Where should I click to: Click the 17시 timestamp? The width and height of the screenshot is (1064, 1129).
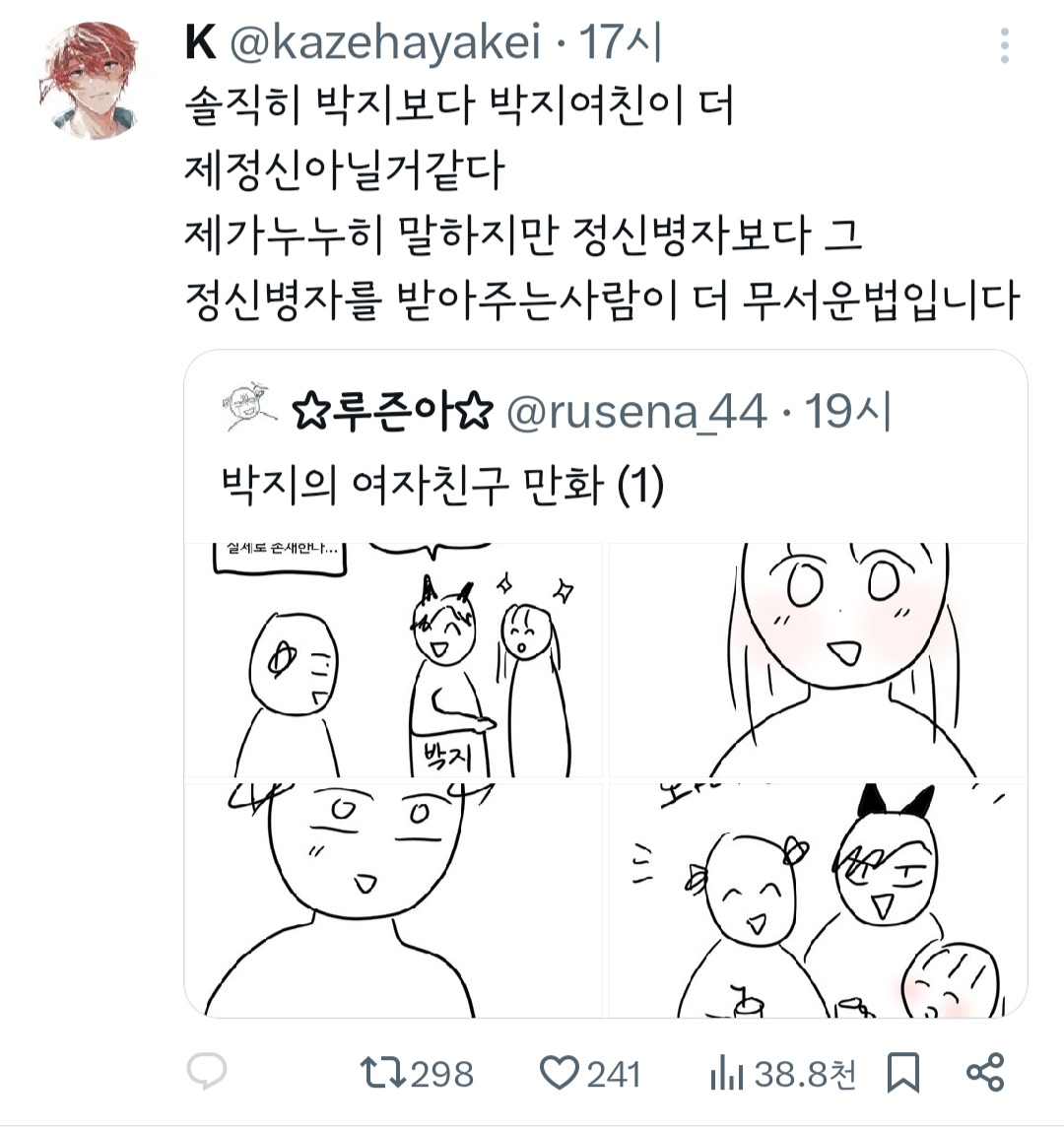click(x=620, y=41)
